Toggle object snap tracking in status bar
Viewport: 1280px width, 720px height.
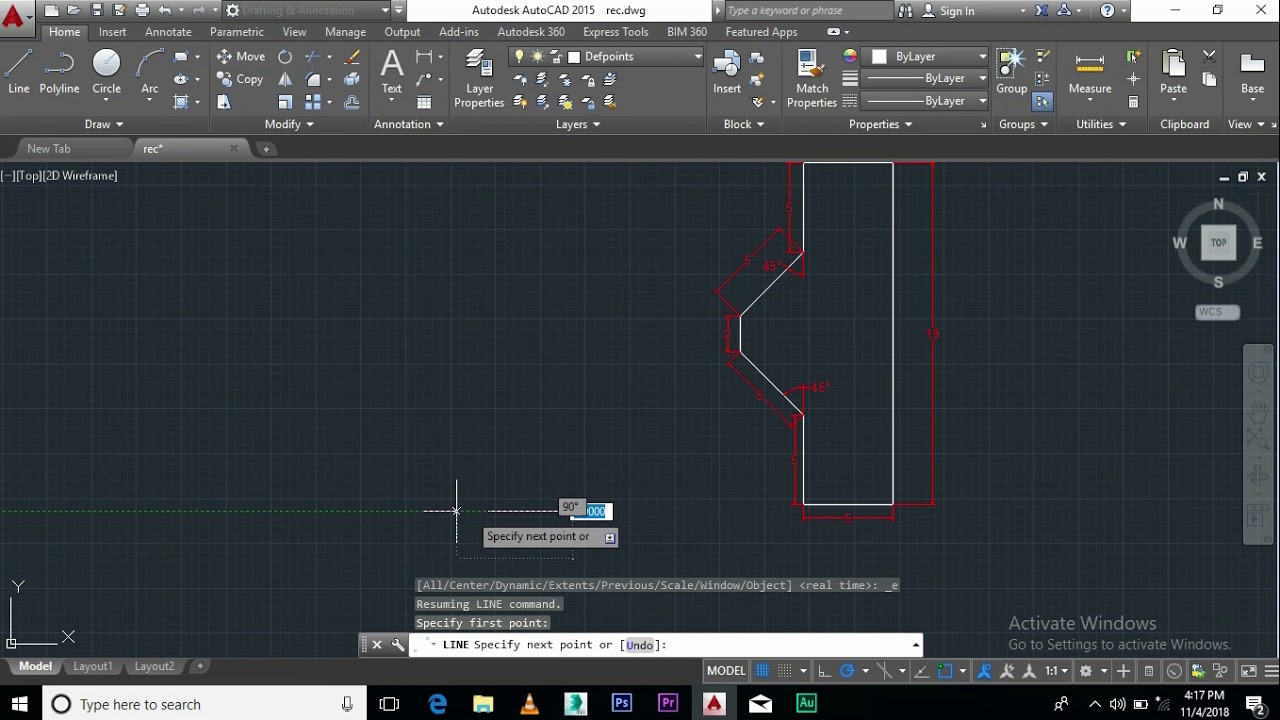[921, 671]
